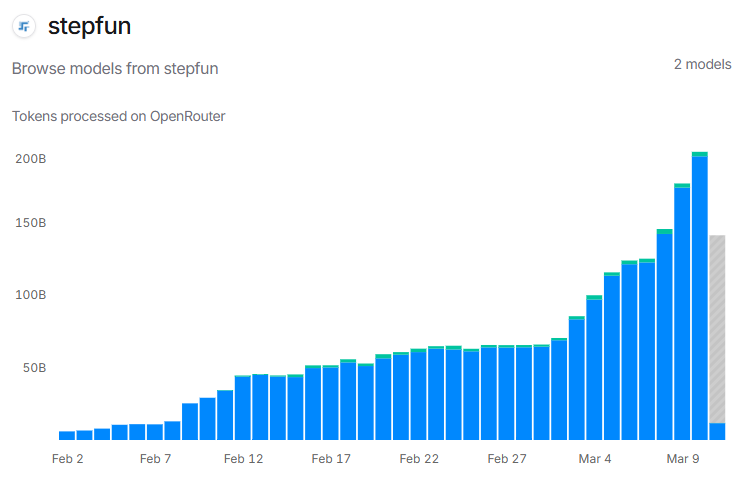Click the '2 models' count text

[x=702, y=64]
